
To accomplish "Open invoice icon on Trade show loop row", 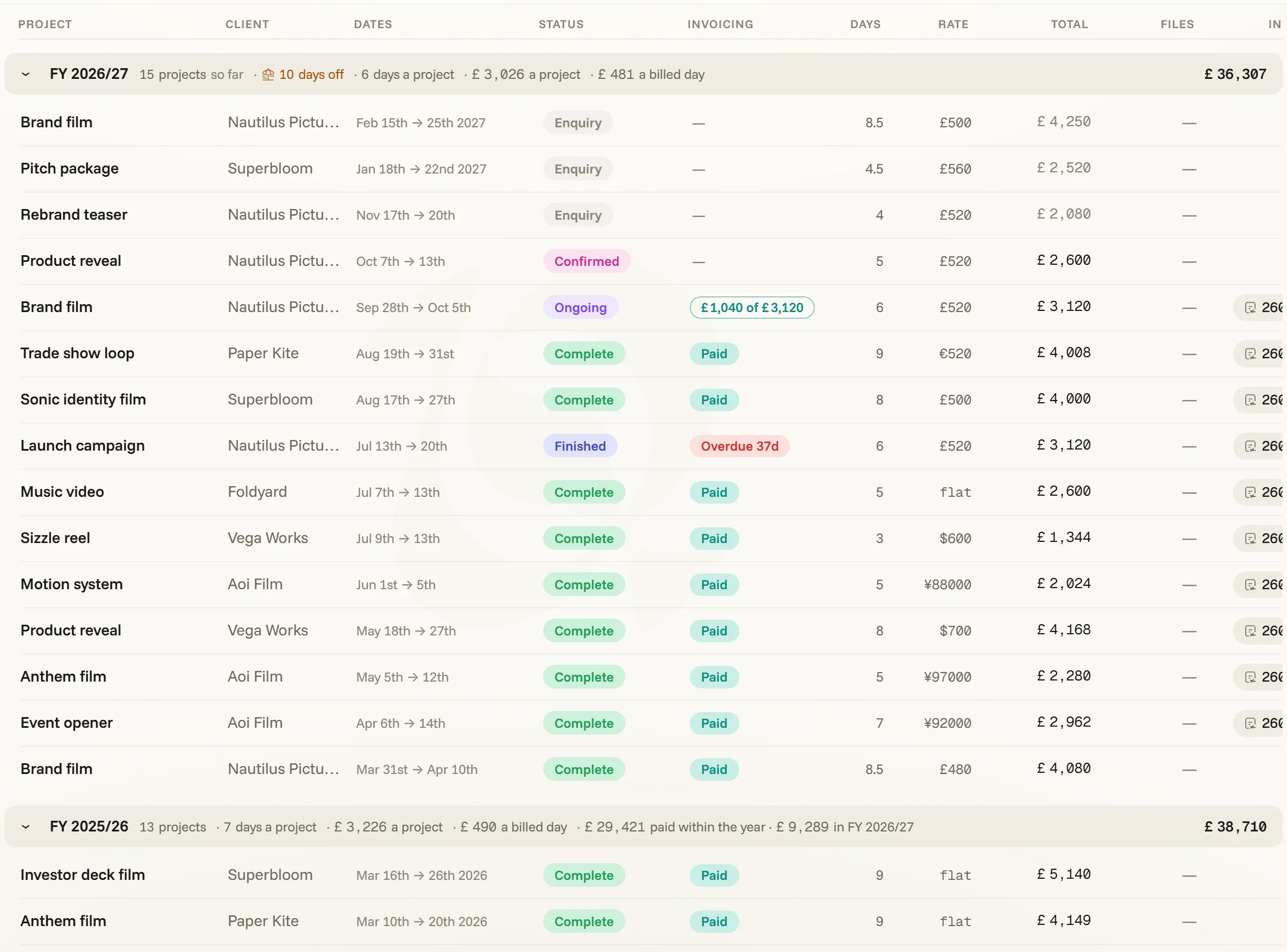I will (1250, 354).
